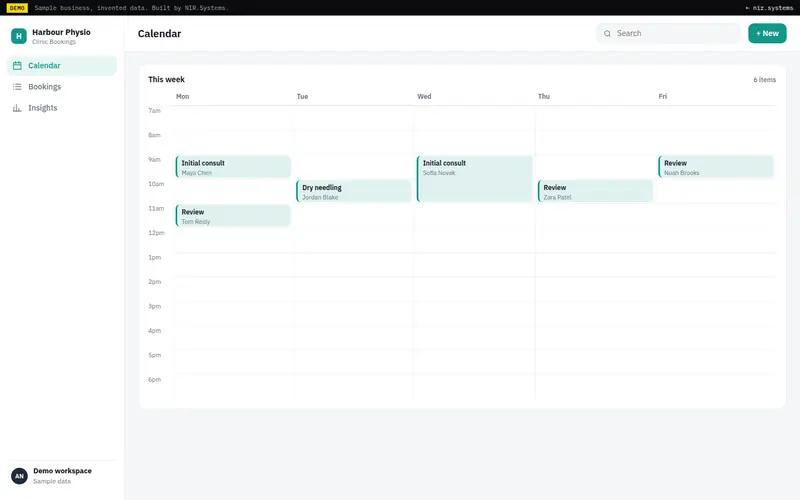This screenshot has width=800, height=500.
Task: Click the Tue column header
Action: tap(303, 96)
